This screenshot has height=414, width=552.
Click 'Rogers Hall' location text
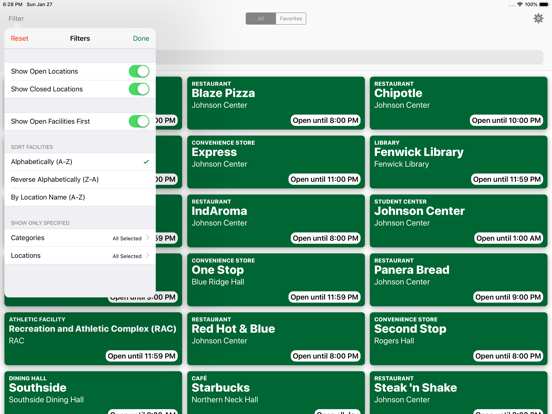coord(394,341)
